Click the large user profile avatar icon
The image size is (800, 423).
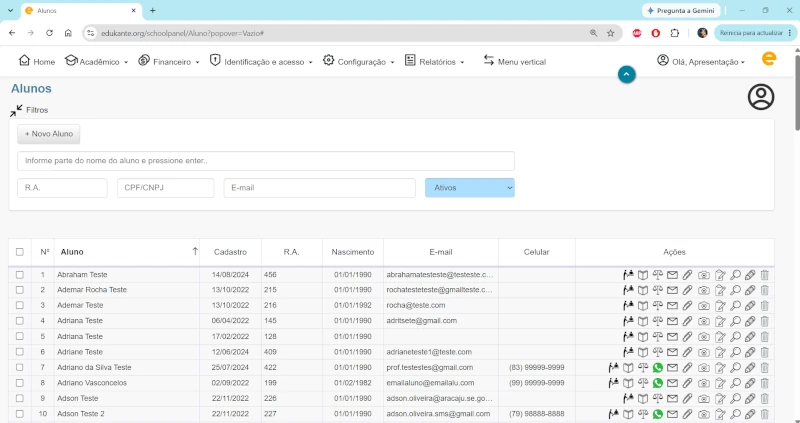761,96
